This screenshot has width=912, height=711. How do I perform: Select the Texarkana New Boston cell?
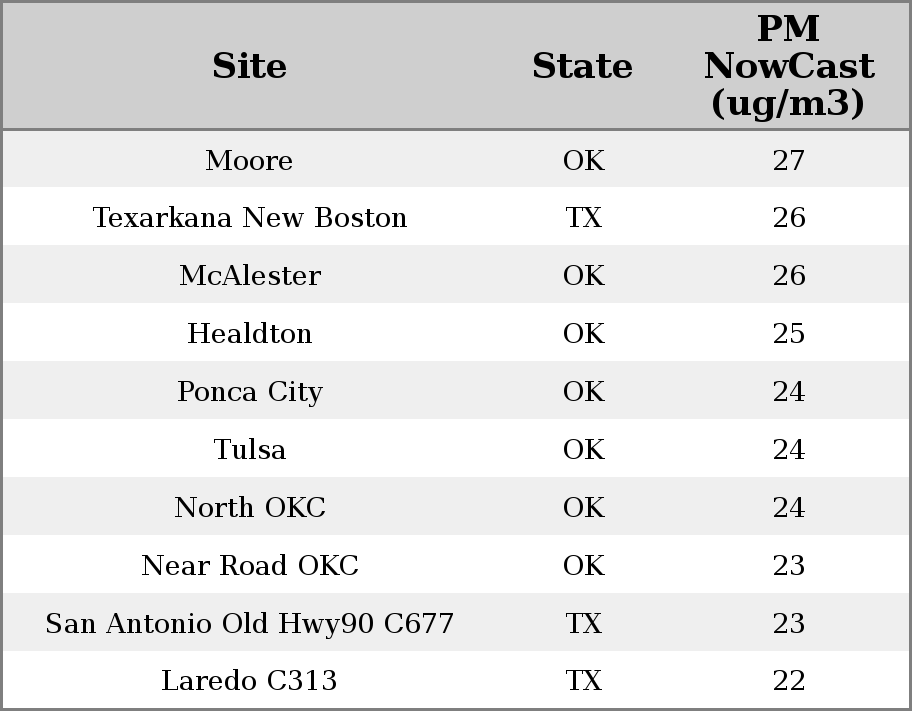point(249,218)
